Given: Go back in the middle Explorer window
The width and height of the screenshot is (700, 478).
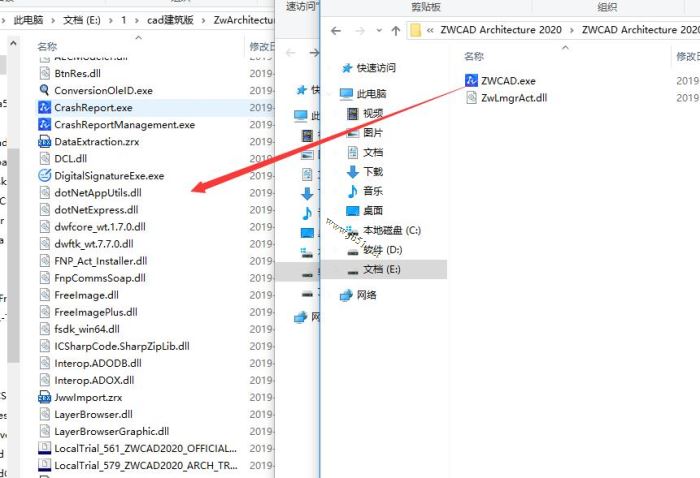Looking at the screenshot, I should 291,53.
